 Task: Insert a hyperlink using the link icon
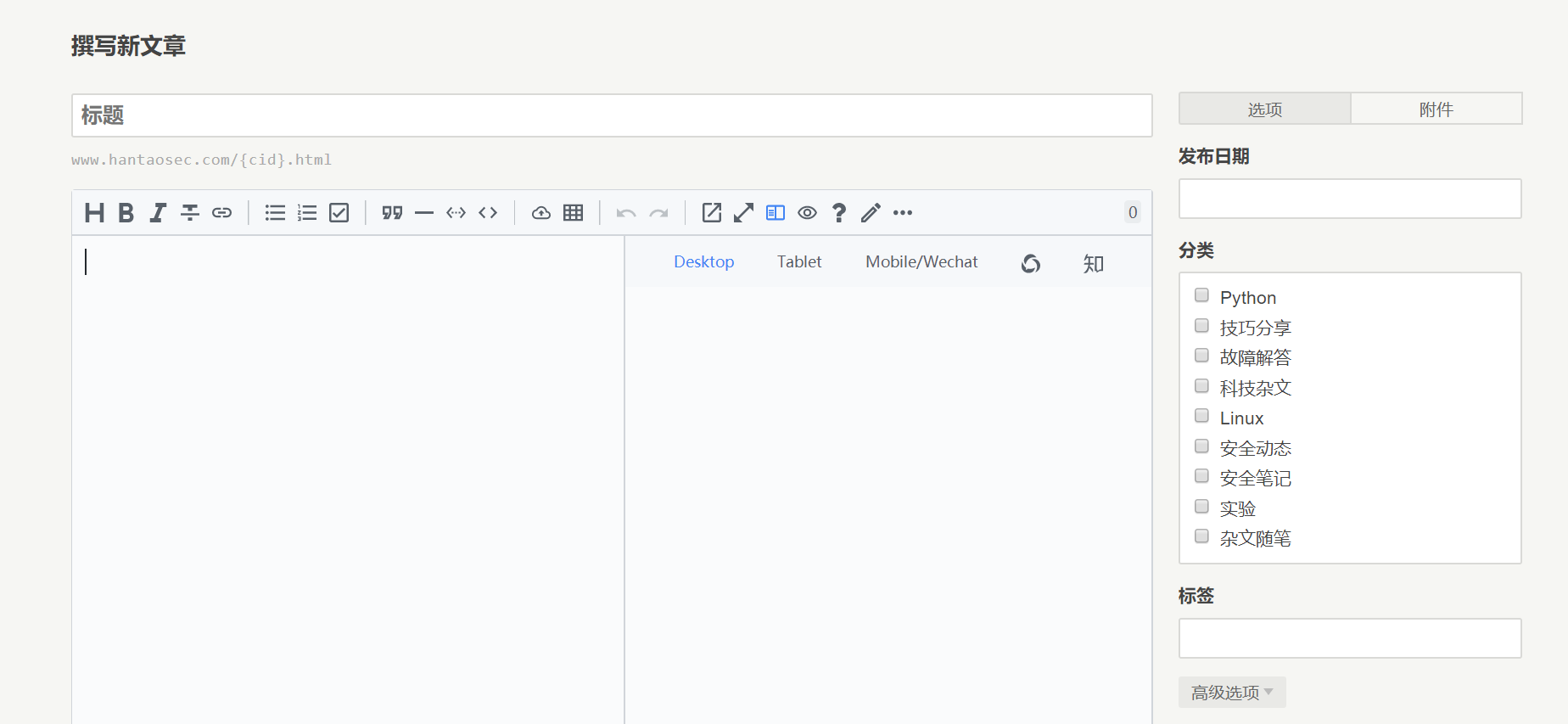click(x=221, y=213)
